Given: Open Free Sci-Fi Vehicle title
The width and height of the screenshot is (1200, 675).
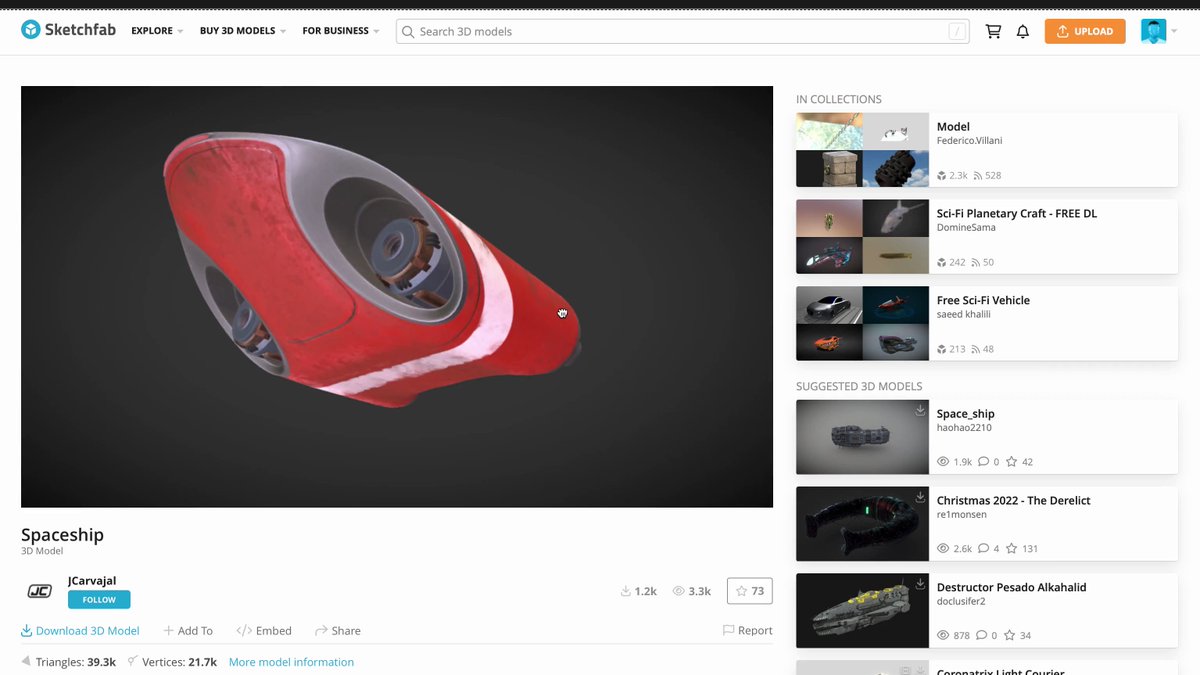Looking at the screenshot, I should (983, 301).
